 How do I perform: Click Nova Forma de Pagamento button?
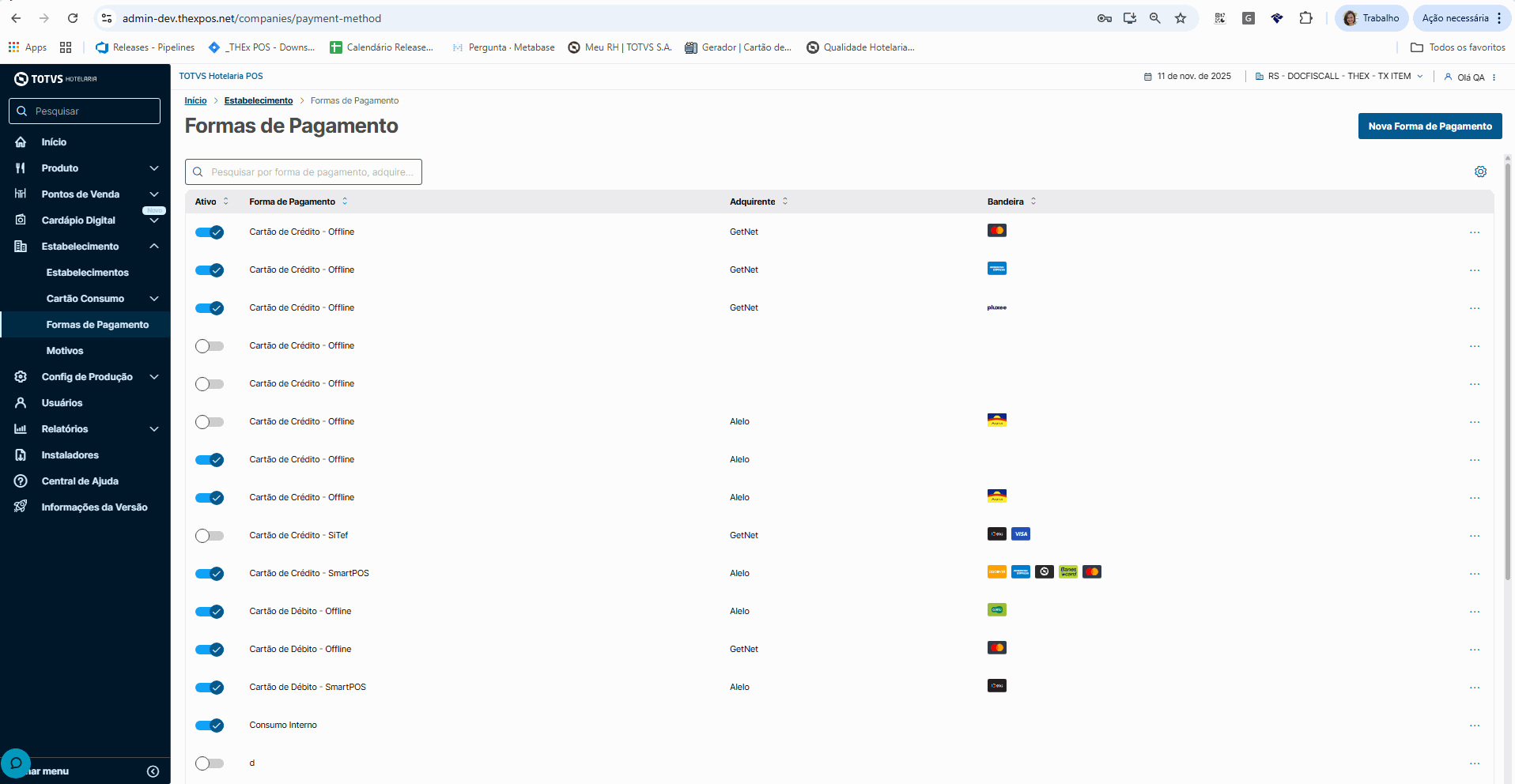pos(1430,126)
